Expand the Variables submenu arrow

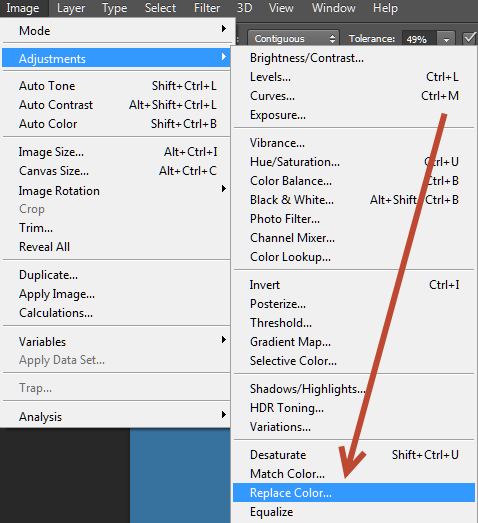coord(224,340)
